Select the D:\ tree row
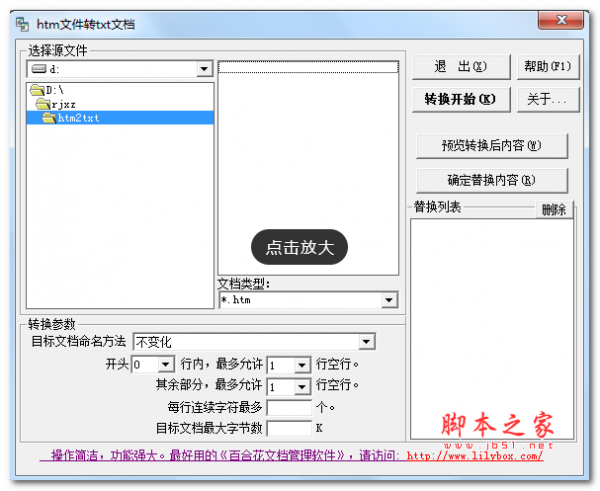600x491 pixels. (120, 90)
